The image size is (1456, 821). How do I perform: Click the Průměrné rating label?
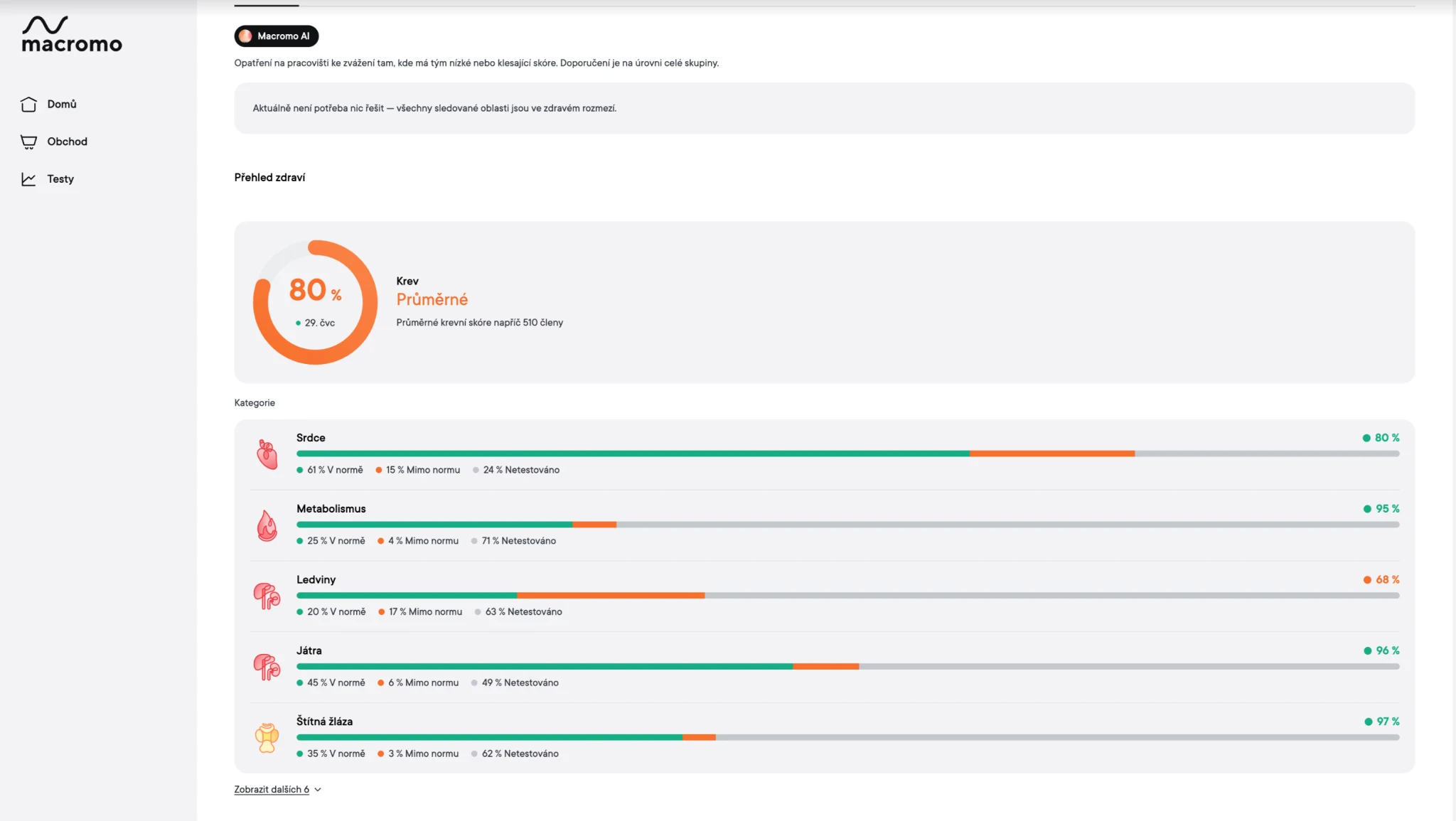[432, 300]
